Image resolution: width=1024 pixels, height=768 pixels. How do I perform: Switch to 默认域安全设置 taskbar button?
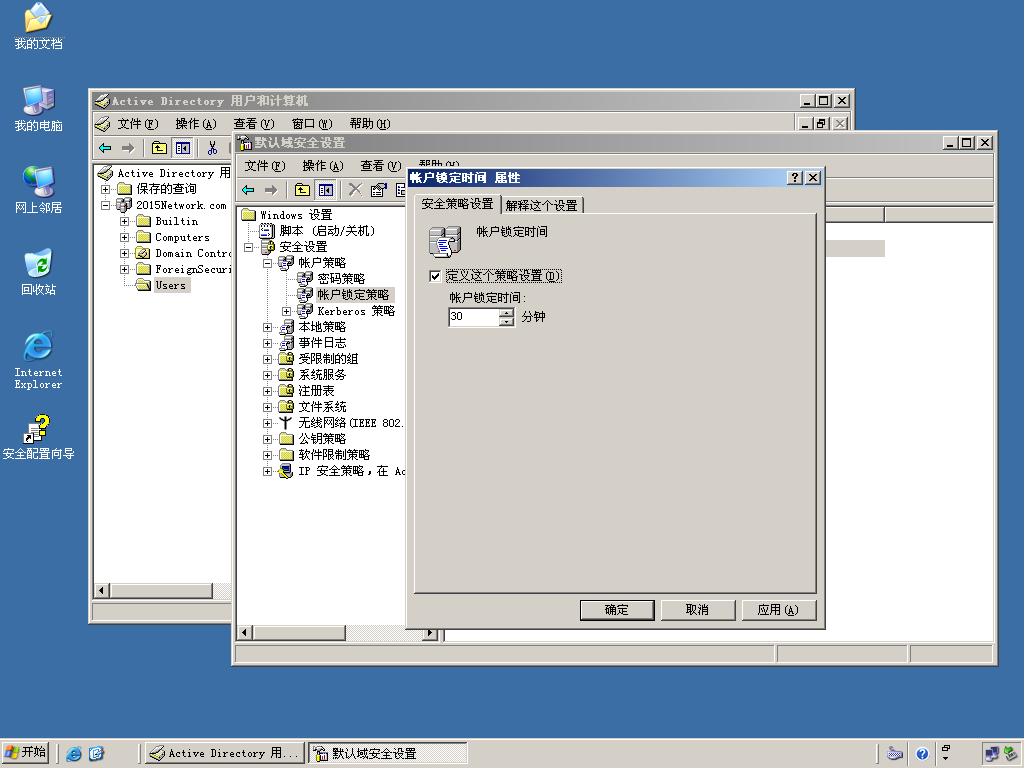(387, 754)
